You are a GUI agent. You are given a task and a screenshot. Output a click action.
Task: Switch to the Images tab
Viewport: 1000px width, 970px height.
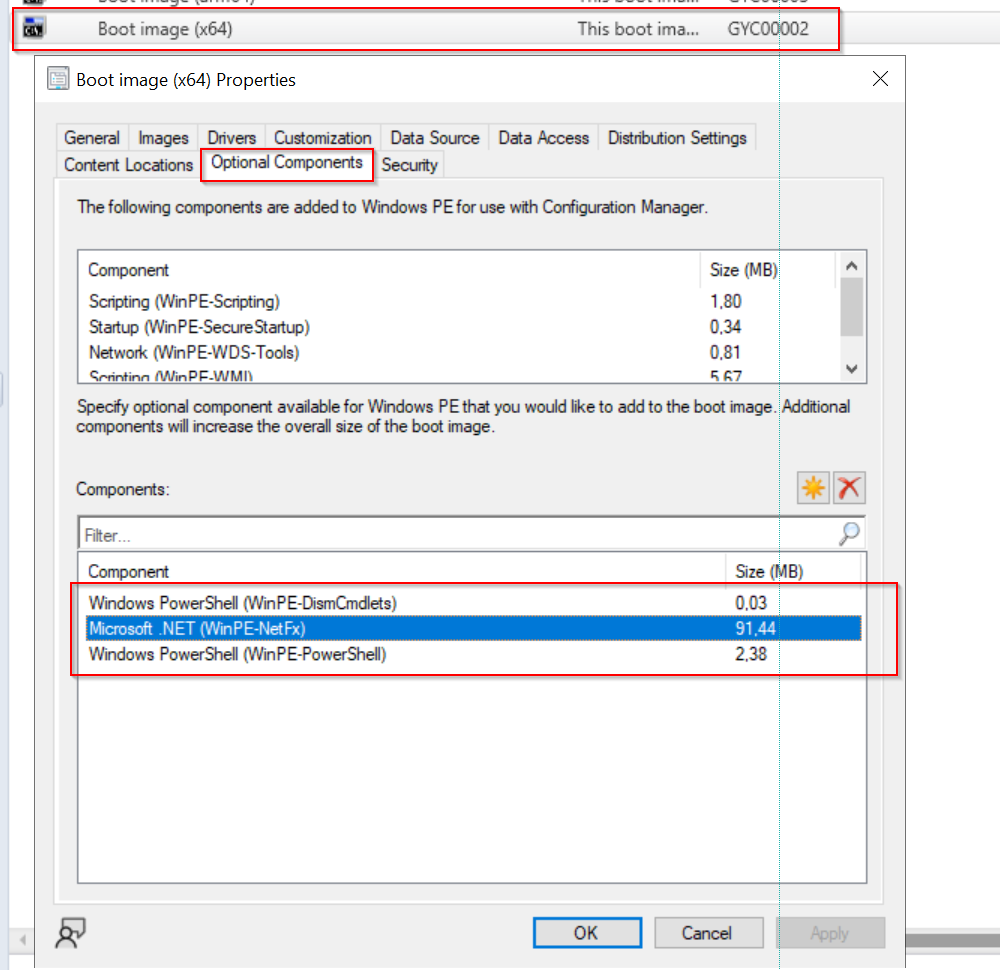163,138
